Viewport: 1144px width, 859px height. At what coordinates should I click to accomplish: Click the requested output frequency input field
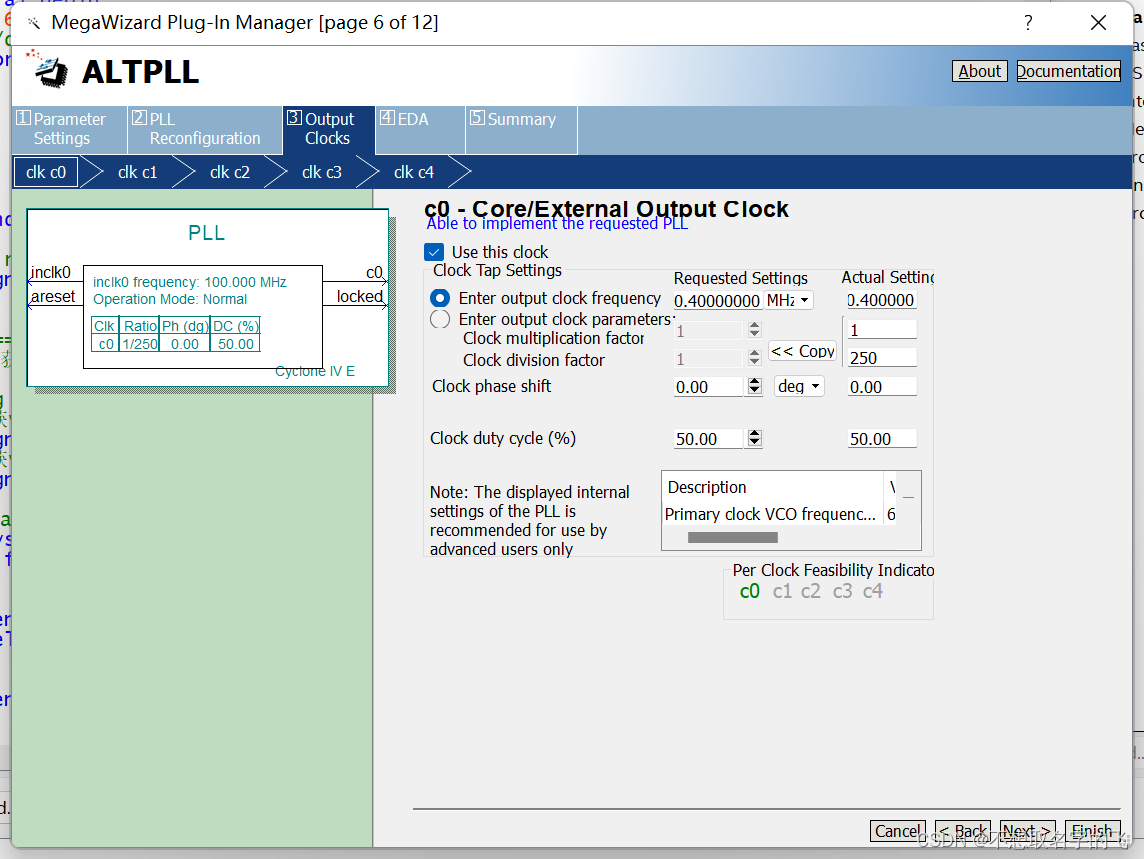(x=717, y=301)
